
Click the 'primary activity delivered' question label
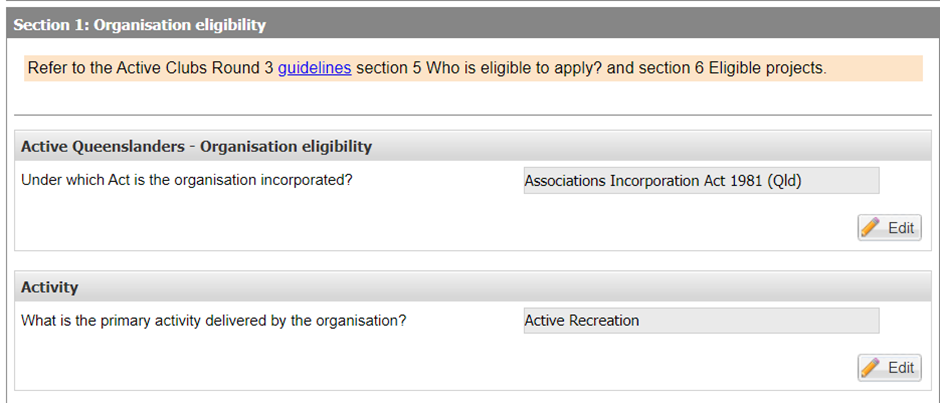[x=213, y=321]
